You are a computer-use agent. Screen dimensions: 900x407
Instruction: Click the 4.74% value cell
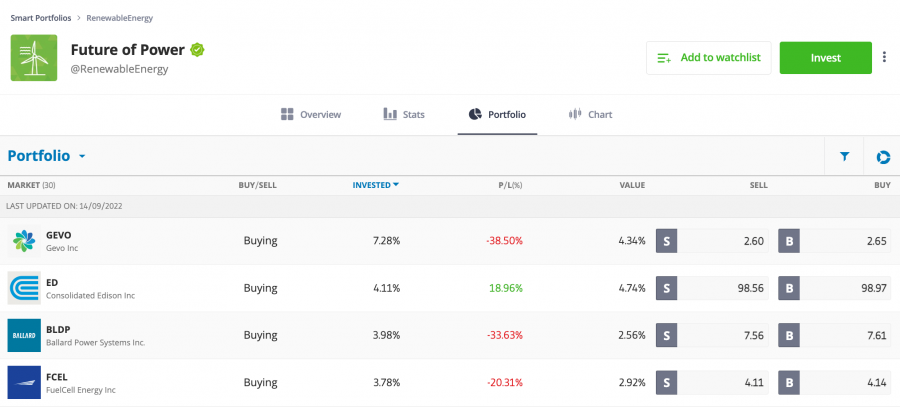632,288
